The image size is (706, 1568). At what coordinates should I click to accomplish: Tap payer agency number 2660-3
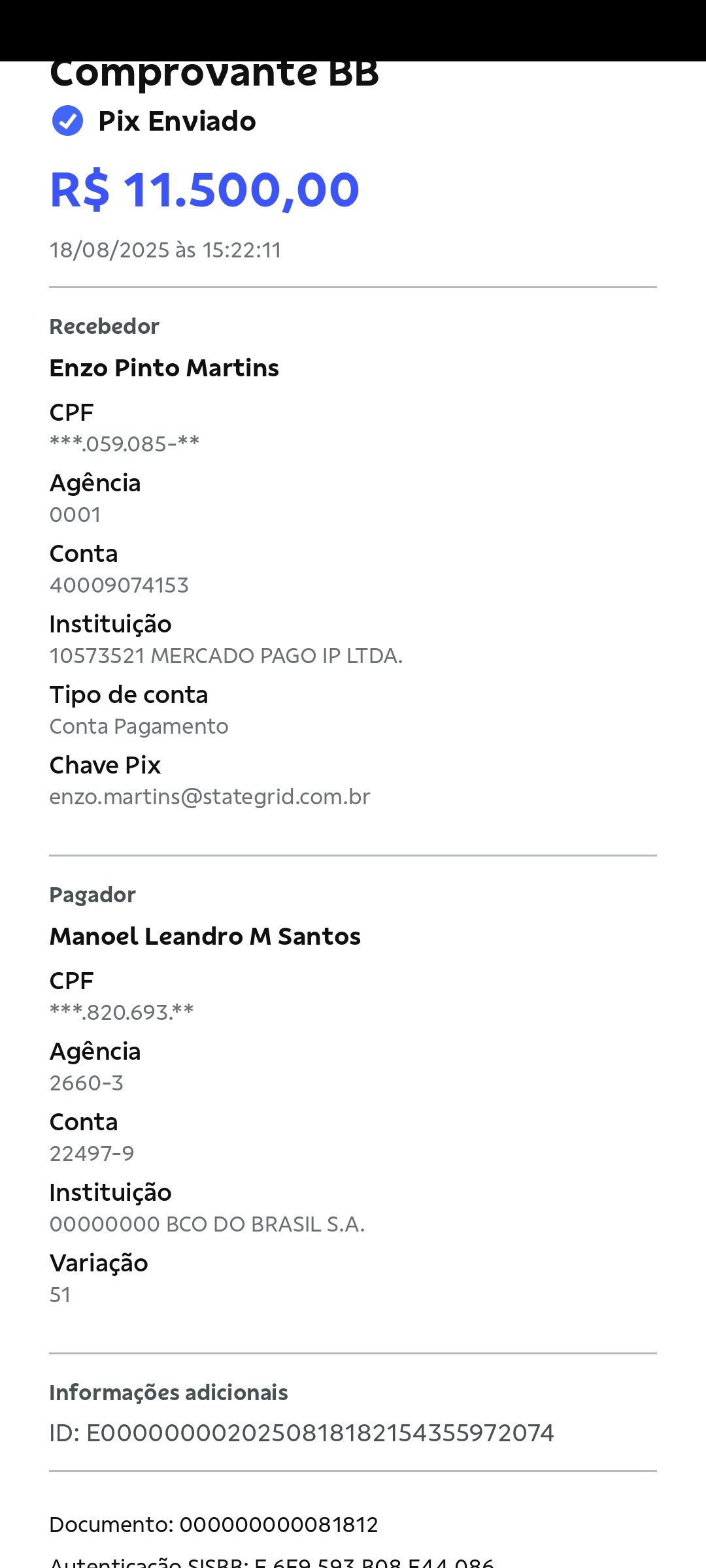(x=86, y=1083)
